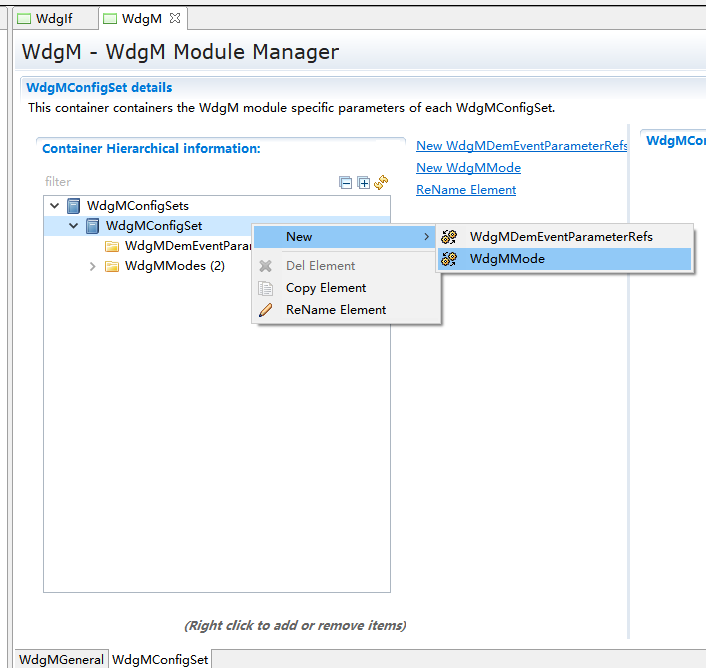This screenshot has width=706, height=668.
Task: Expand the WdgMModes (2) folder
Action: coord(93,266)
